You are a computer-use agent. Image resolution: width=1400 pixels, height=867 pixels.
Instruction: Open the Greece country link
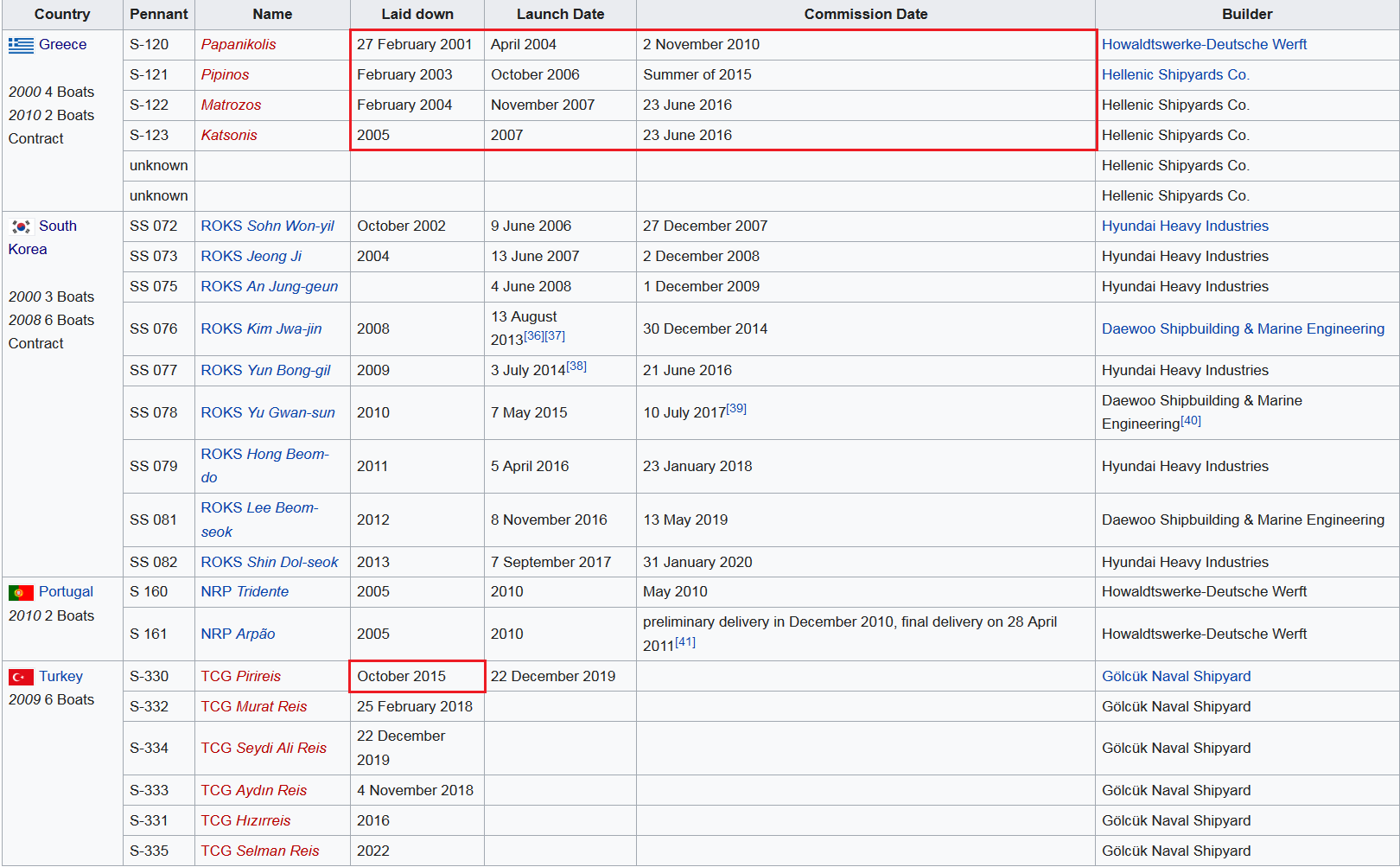point(62,45)
